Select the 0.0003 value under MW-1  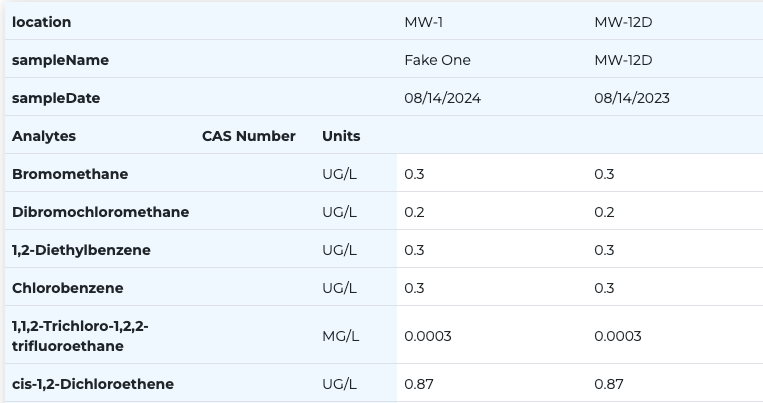pos(428,336)
